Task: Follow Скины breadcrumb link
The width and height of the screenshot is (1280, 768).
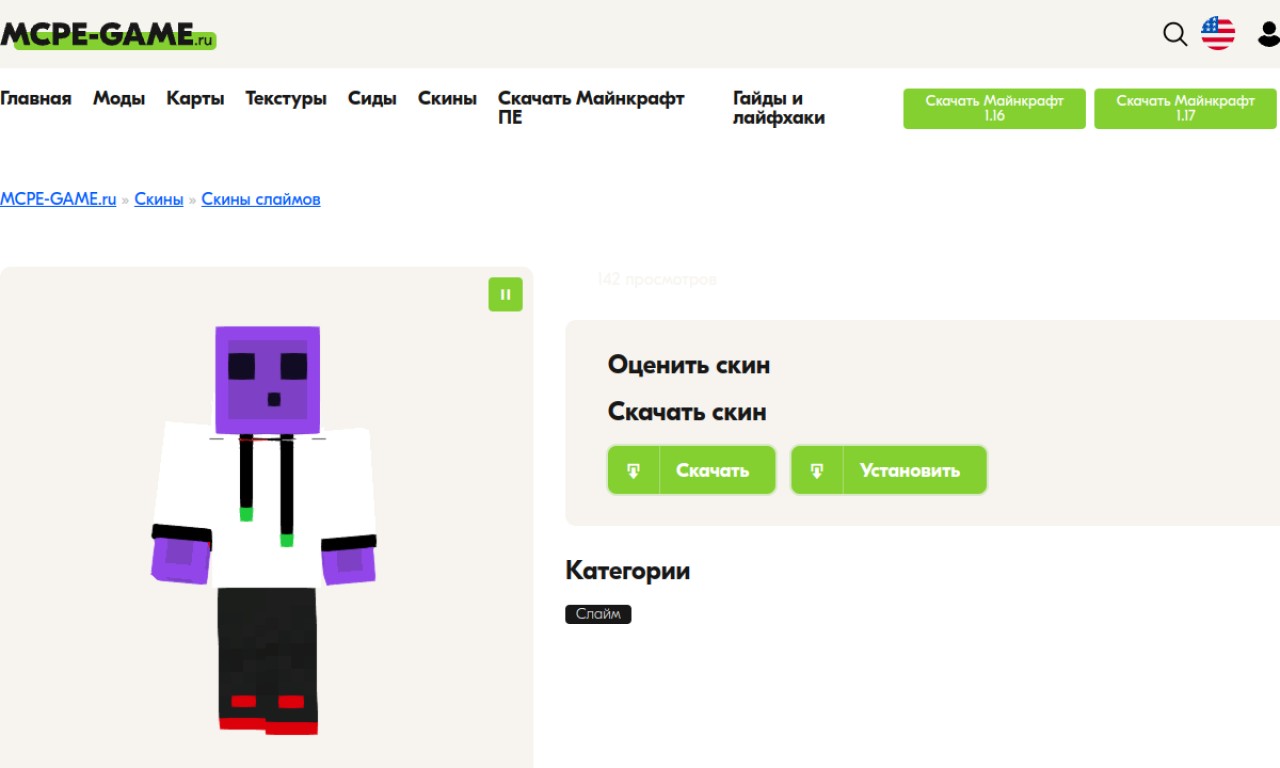Action: 159,199
